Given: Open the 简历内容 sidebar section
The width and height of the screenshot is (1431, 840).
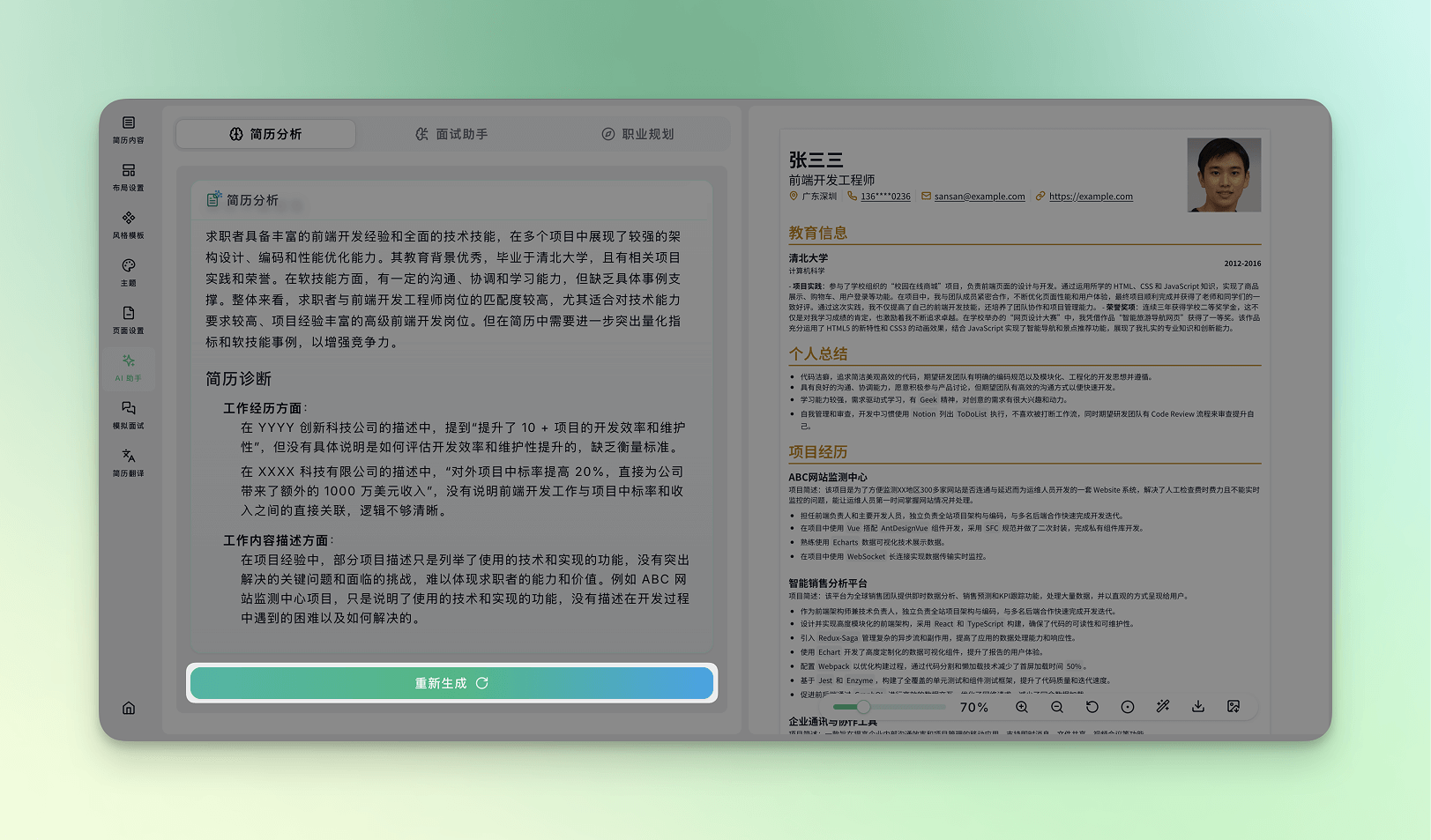Looking at the screenshot, I should (x=129, y=130).
